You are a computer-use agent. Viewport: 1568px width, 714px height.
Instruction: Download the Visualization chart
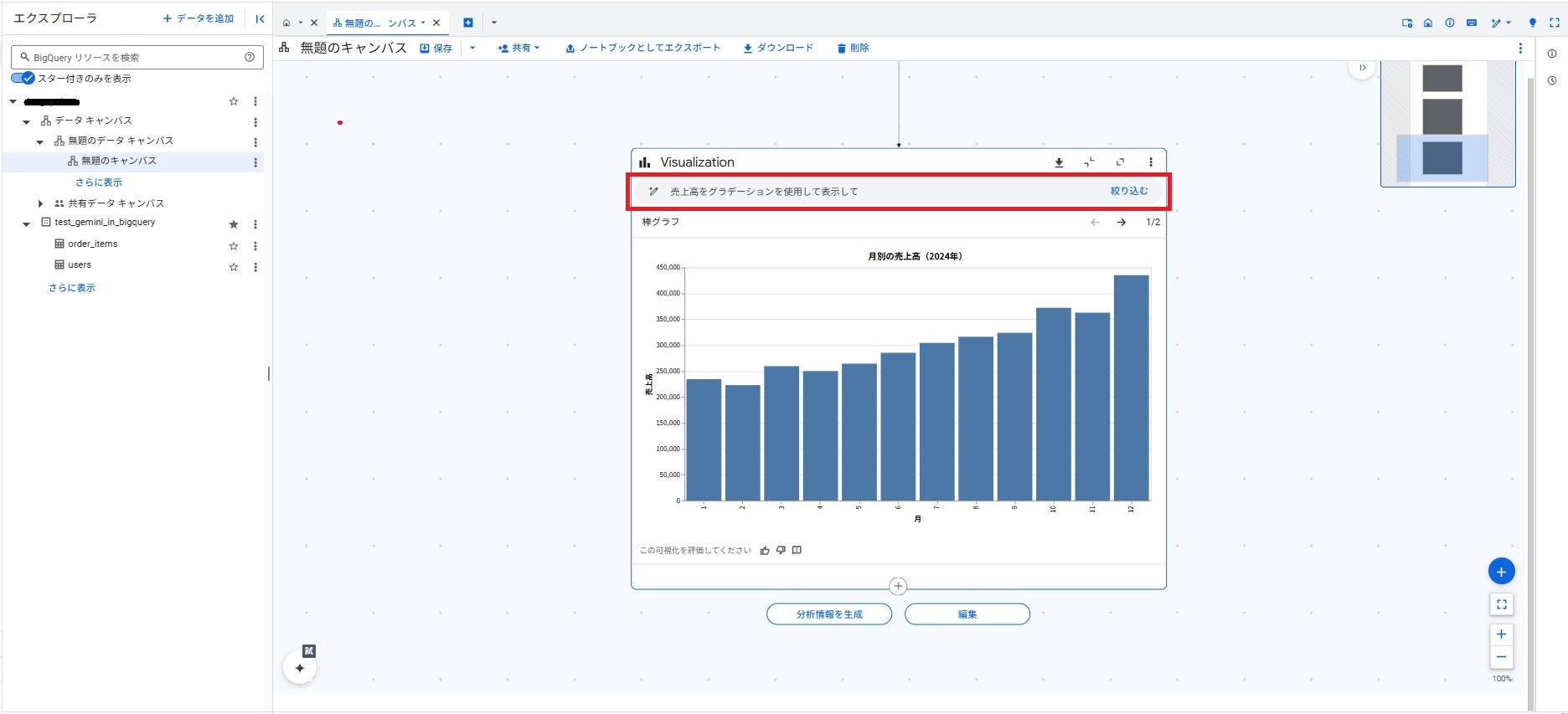pyautogui.click(x=1059, y=162)
